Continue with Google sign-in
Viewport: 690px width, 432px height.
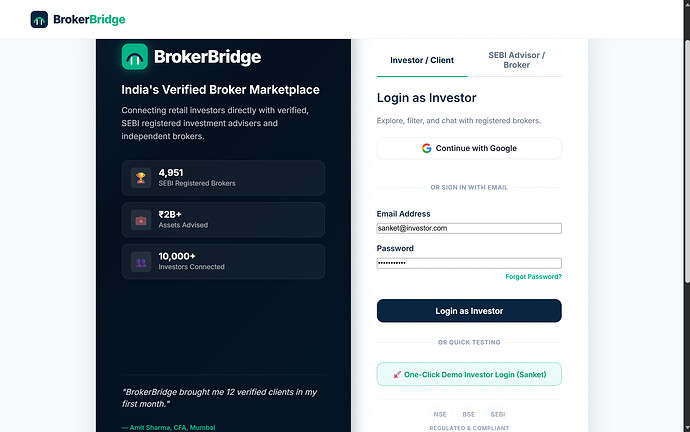point(469,148)
